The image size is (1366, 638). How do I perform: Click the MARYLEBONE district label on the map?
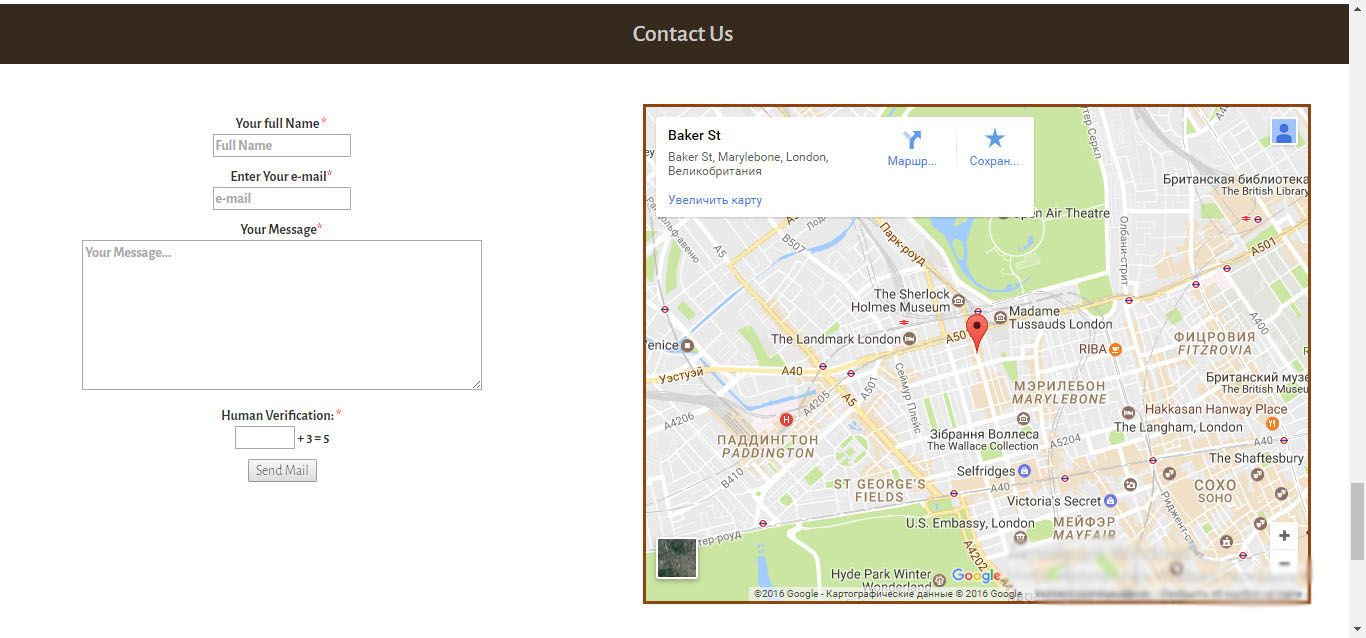pos(1061,399)
